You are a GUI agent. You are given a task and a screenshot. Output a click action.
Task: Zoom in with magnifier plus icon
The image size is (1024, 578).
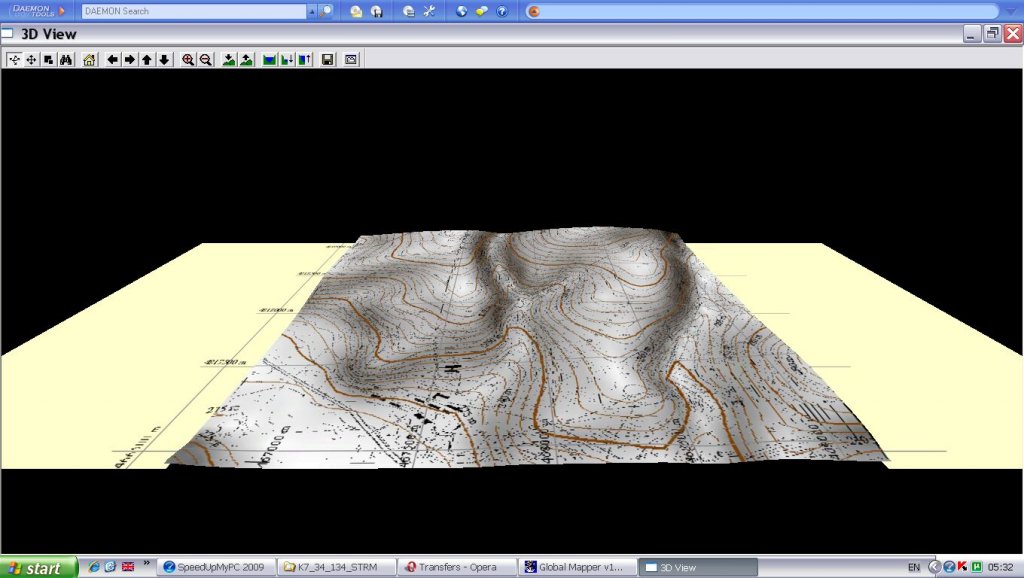[188, 60]
